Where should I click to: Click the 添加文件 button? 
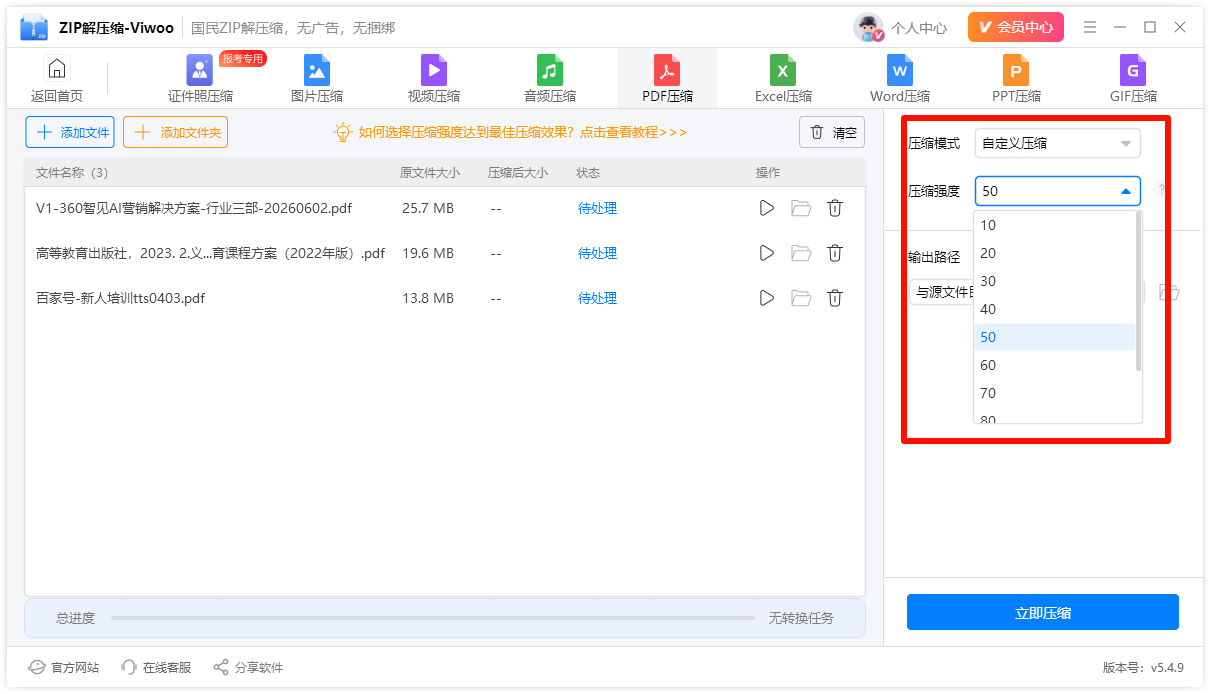[x=70, y=132]
